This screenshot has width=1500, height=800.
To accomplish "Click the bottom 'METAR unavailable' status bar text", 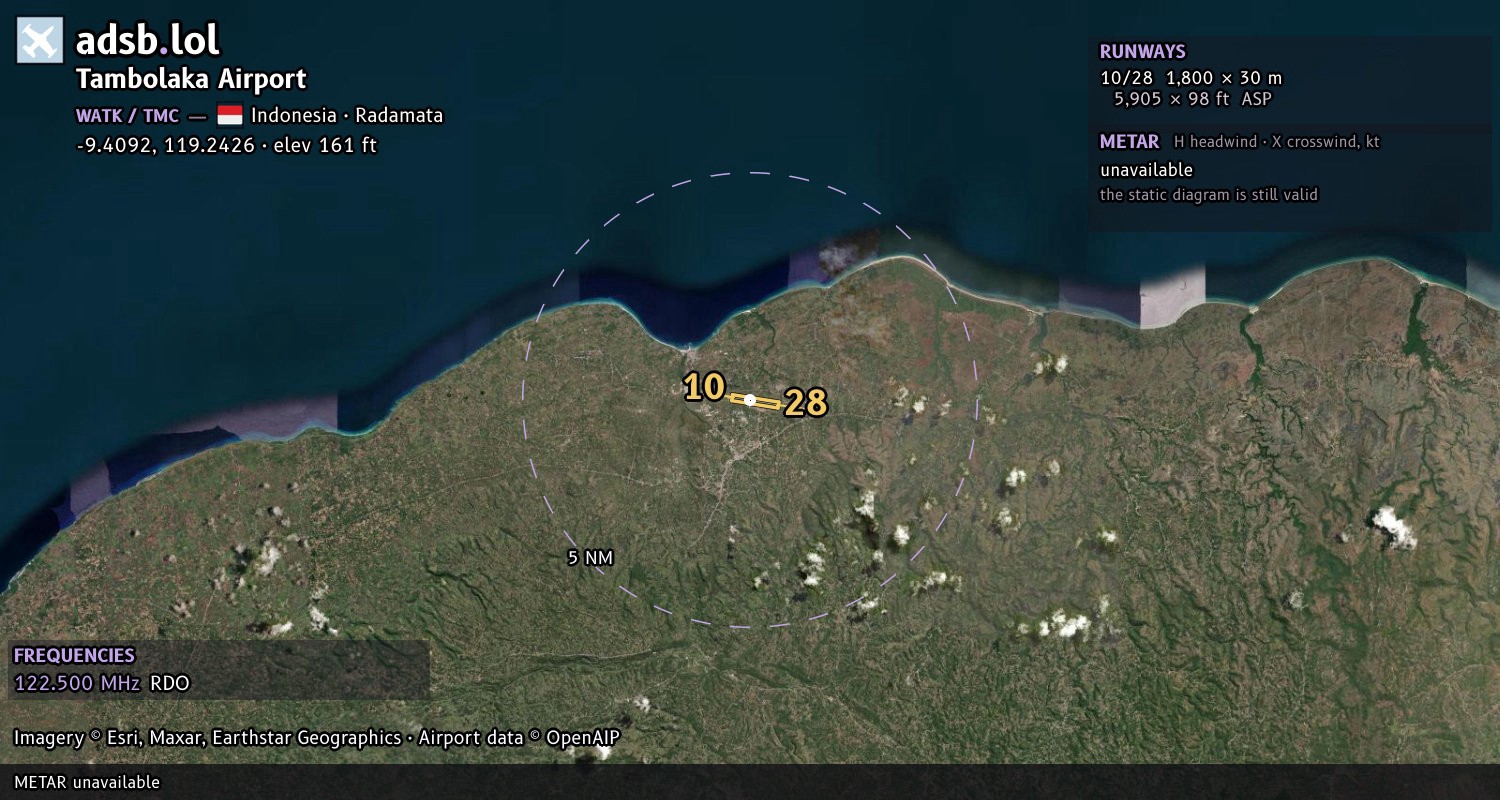I will click(87, 782).
